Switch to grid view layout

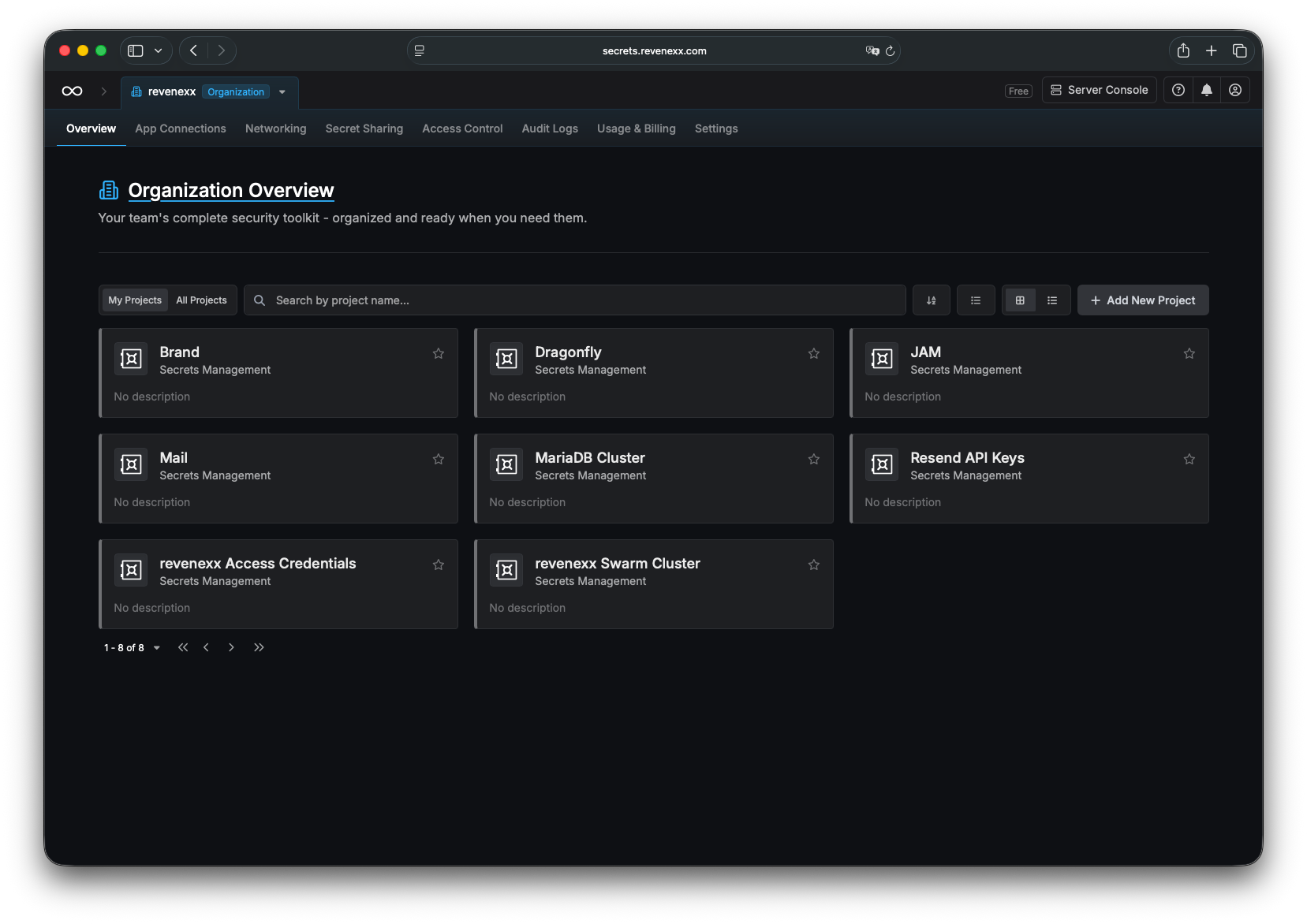tap(1020, 300)
